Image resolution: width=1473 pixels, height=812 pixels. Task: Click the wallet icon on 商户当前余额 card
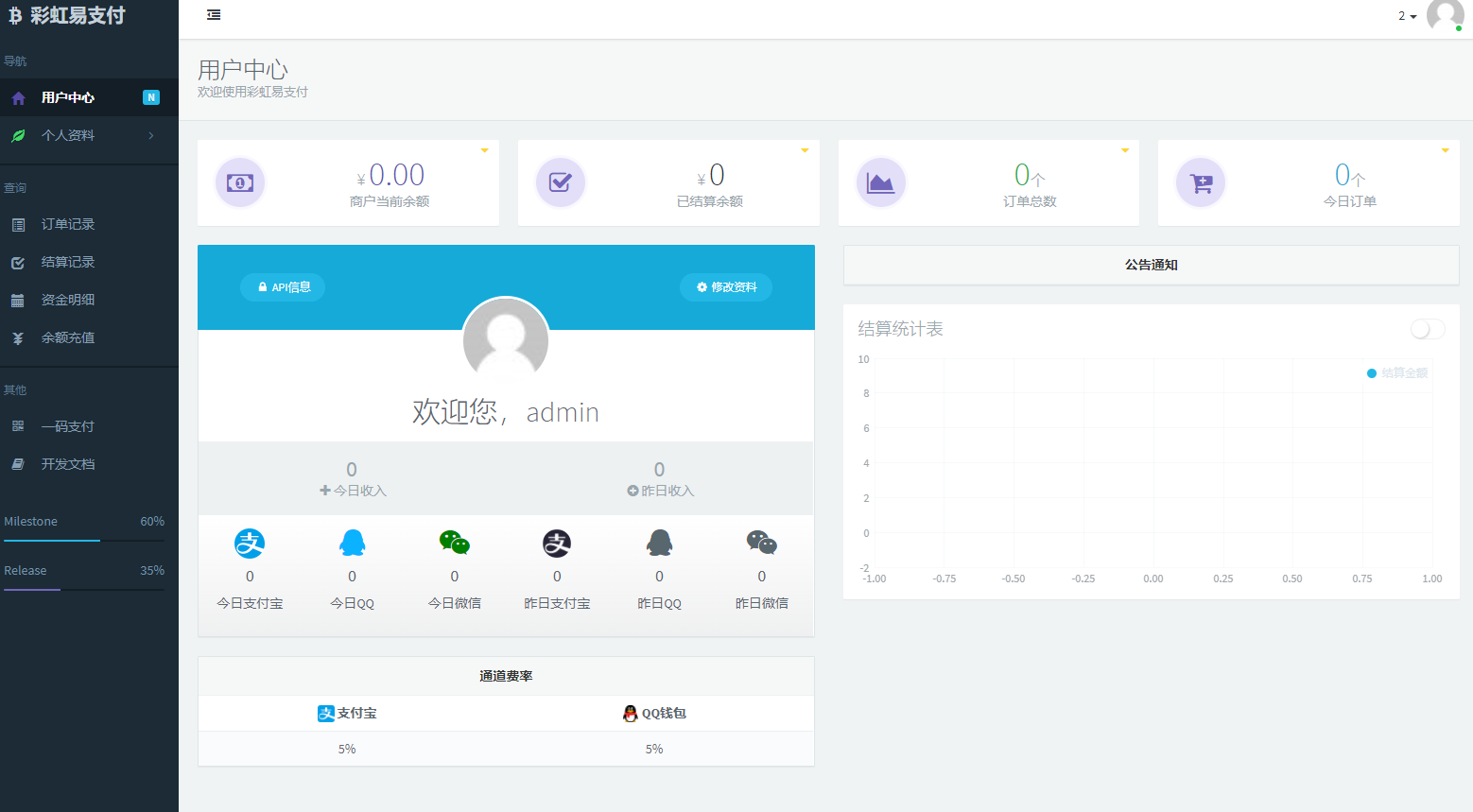(x=240, y=182)
